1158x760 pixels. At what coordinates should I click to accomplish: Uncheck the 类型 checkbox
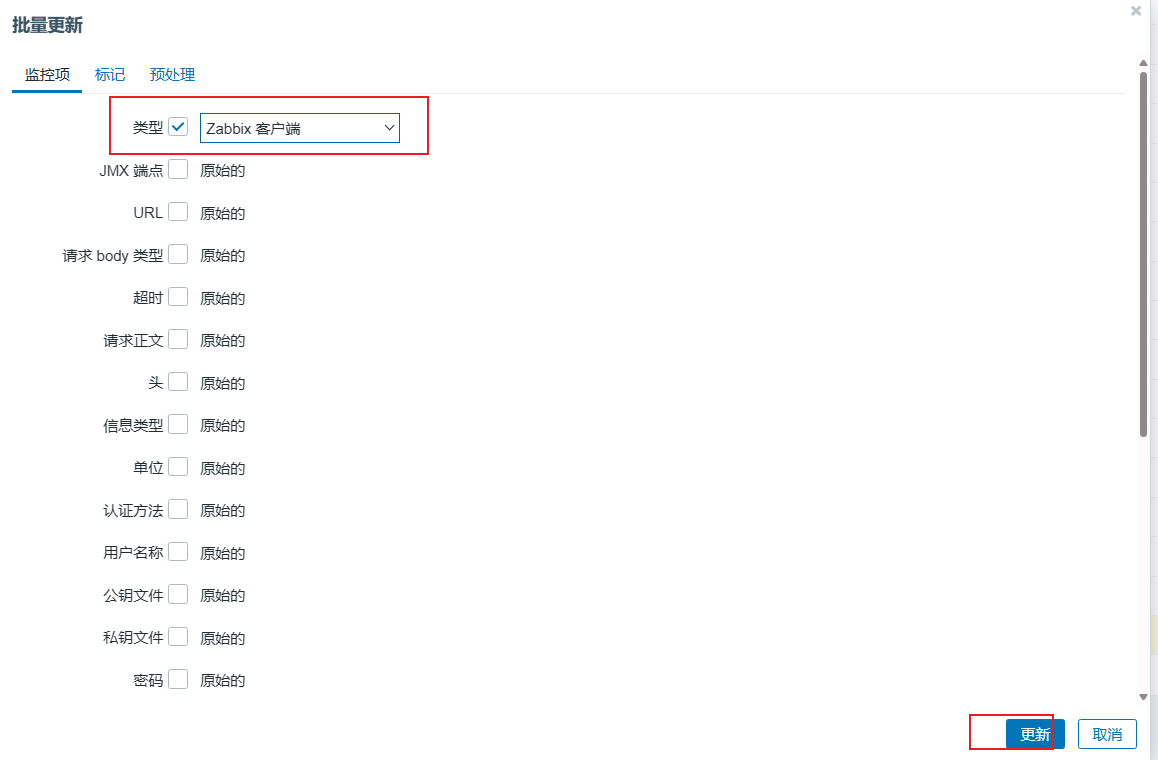[178, 127]
